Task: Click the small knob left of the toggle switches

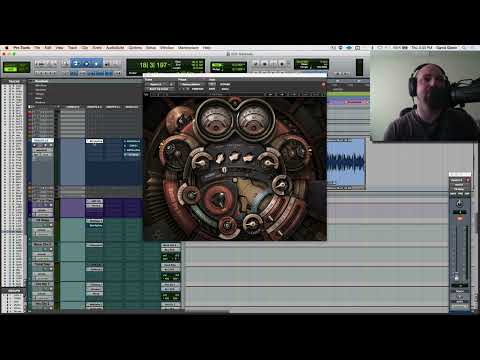Action: 201,163
